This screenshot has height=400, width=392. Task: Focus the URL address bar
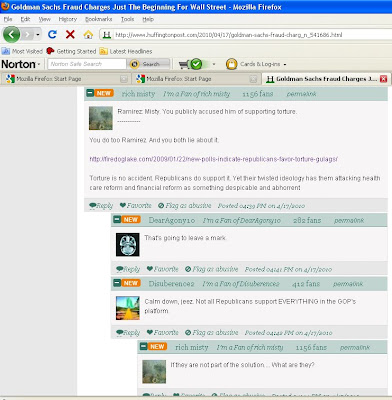pos(246,35)
